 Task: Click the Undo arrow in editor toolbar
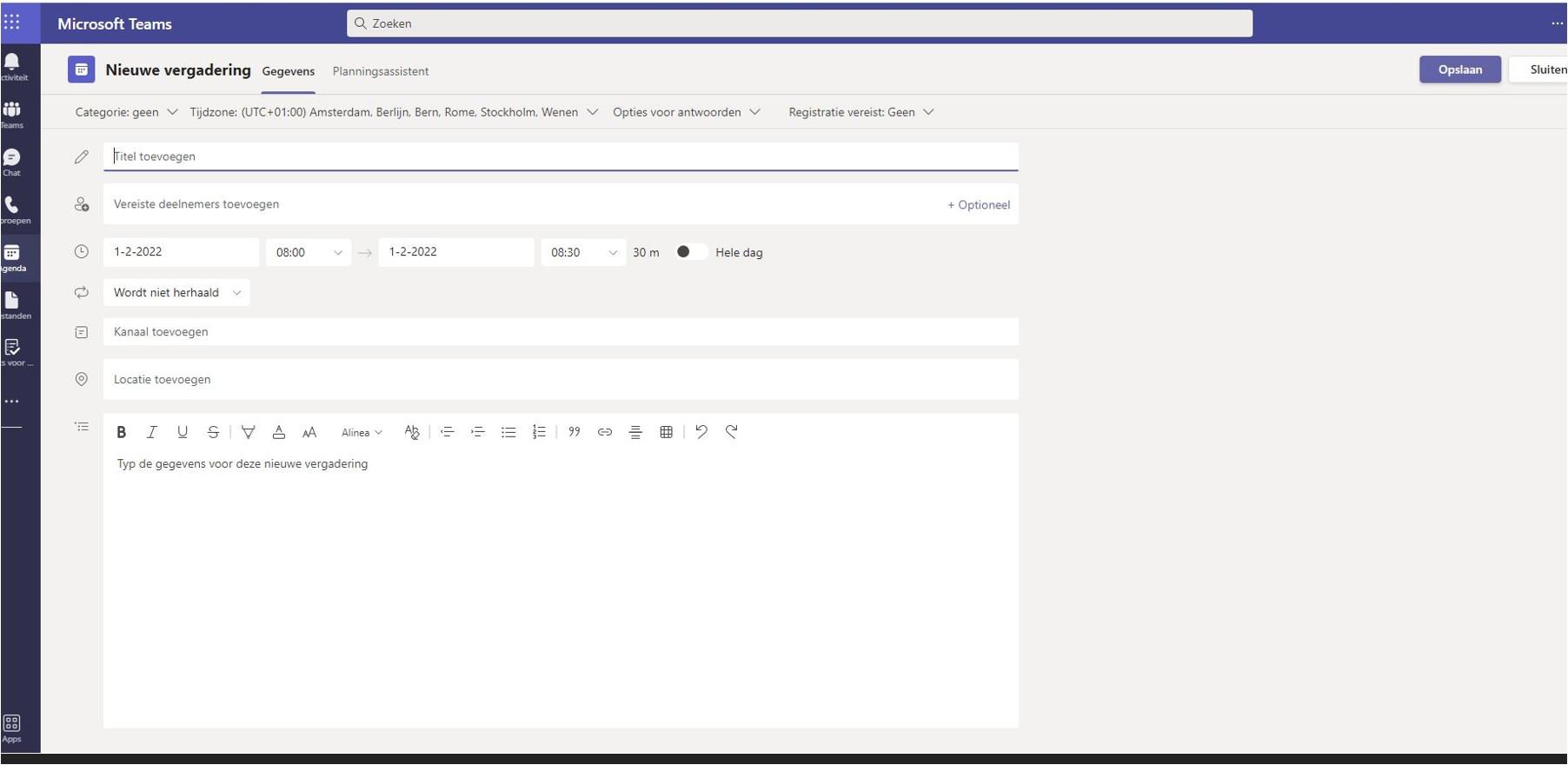point(701,432)
